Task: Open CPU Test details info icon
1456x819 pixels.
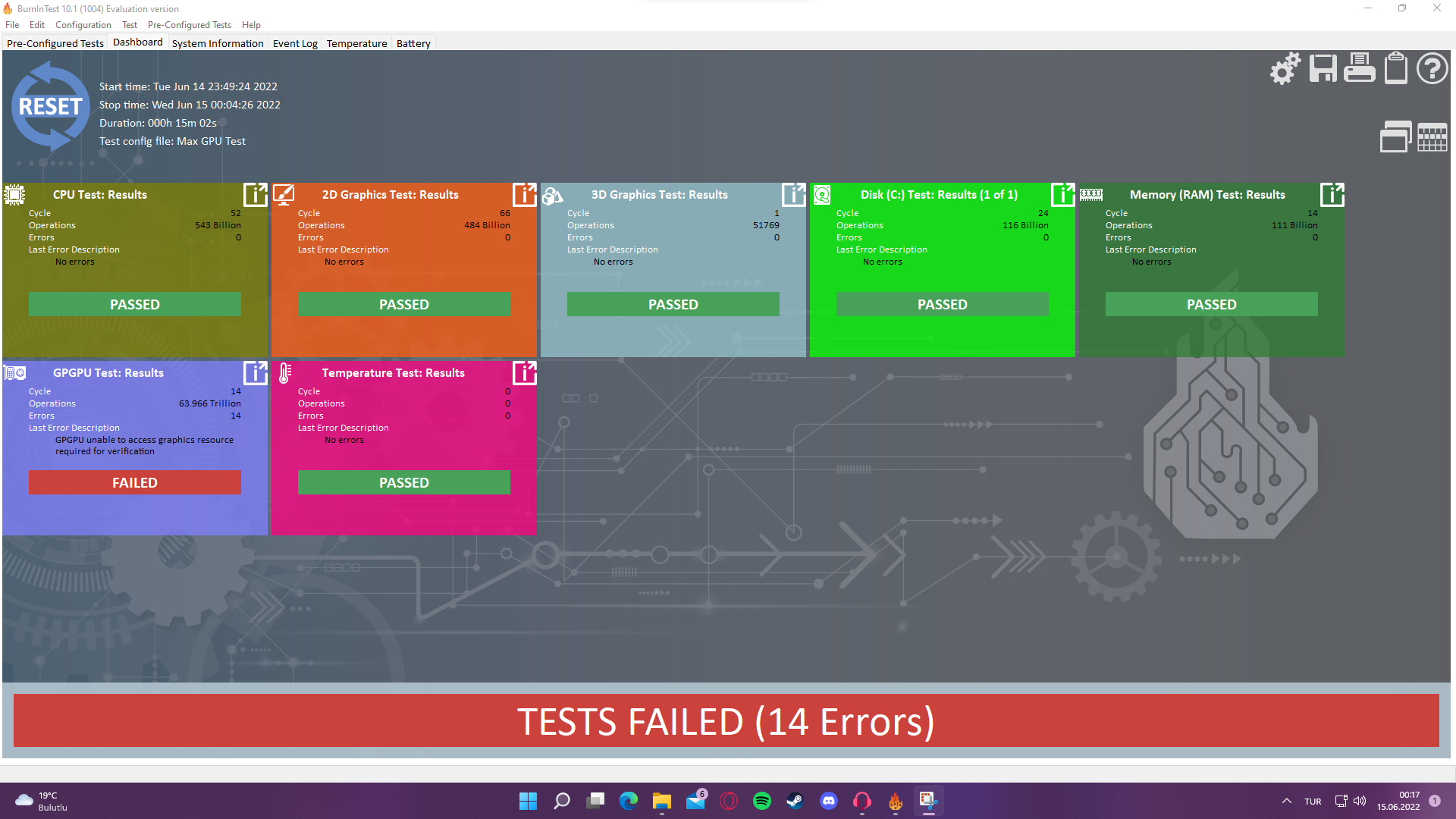Action: coord(255,195)
